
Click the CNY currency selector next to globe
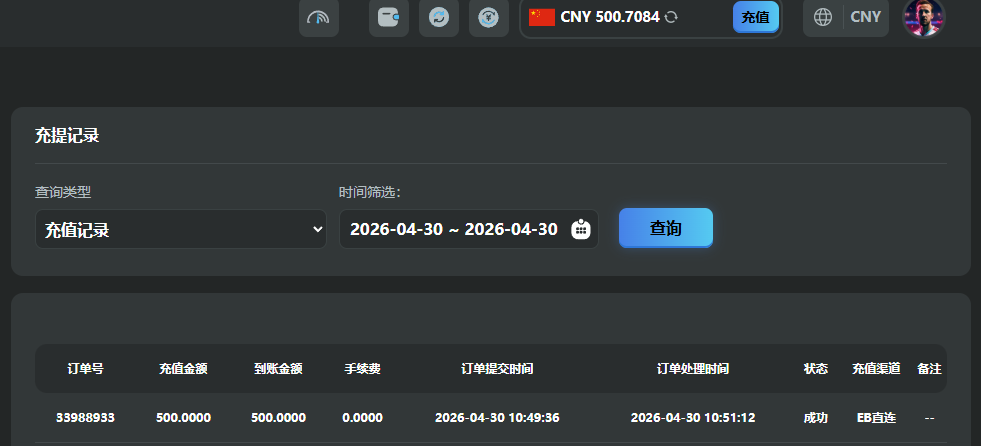pos(866,17)
